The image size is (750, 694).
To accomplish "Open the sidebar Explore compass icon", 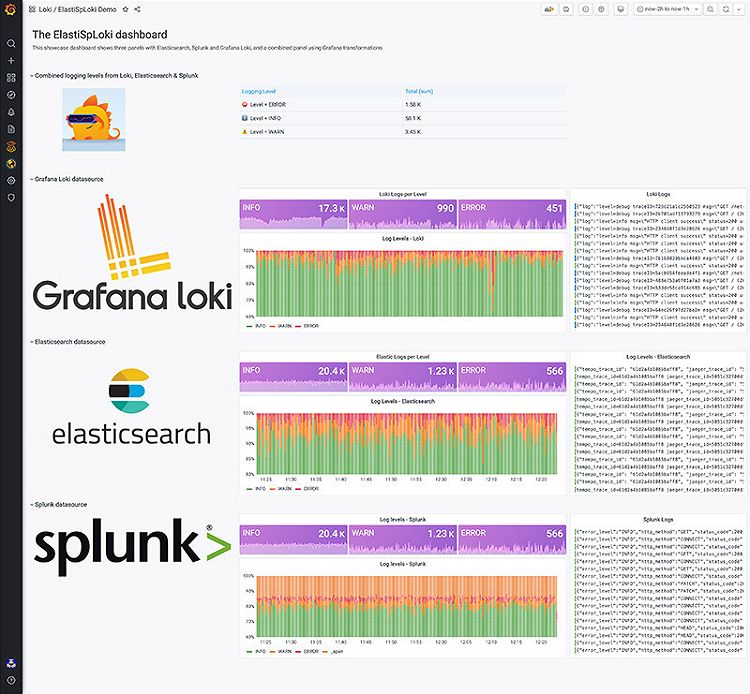I will (x=11, y=95).
